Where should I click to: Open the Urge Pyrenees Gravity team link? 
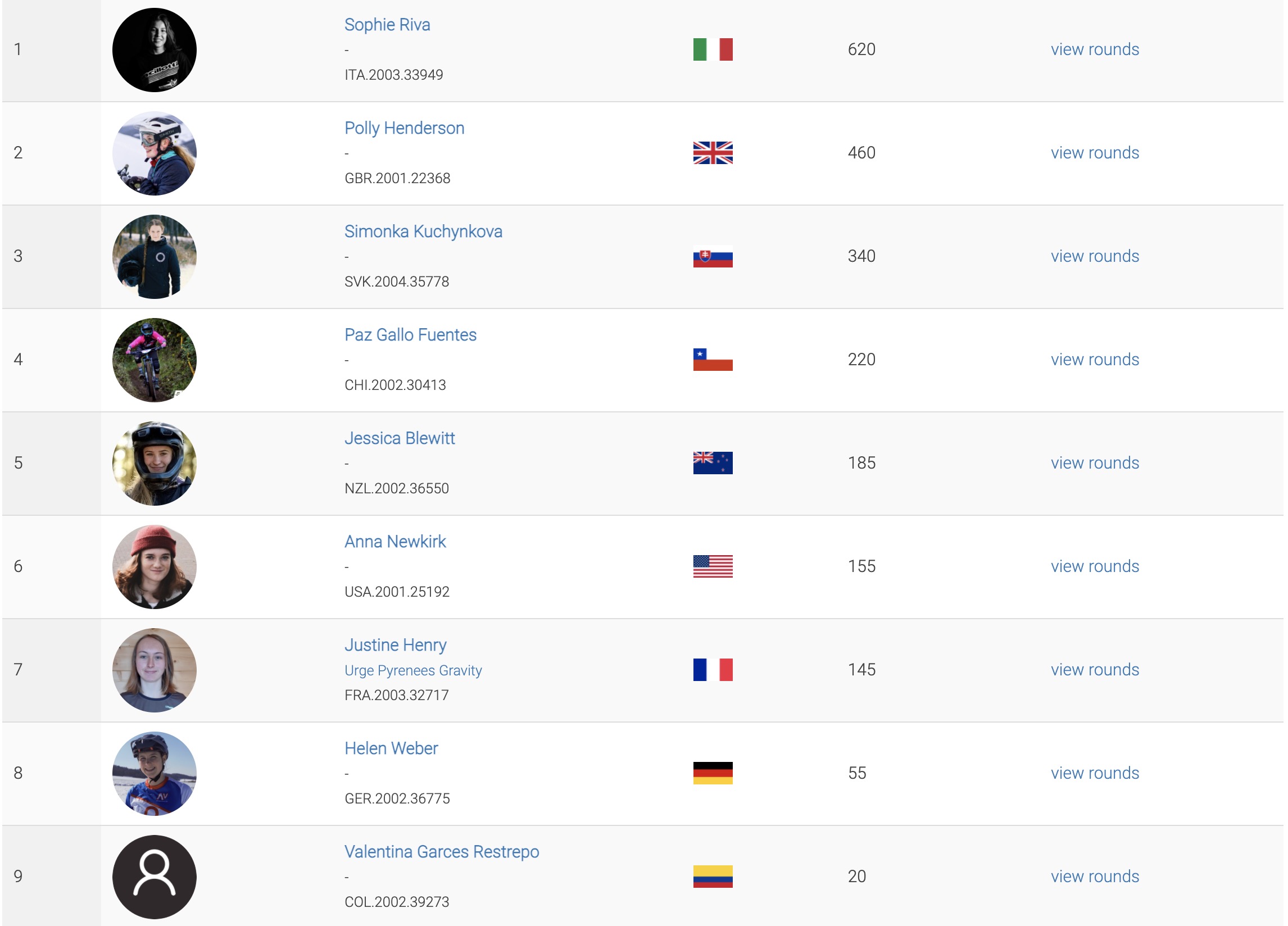click(413, 670)
